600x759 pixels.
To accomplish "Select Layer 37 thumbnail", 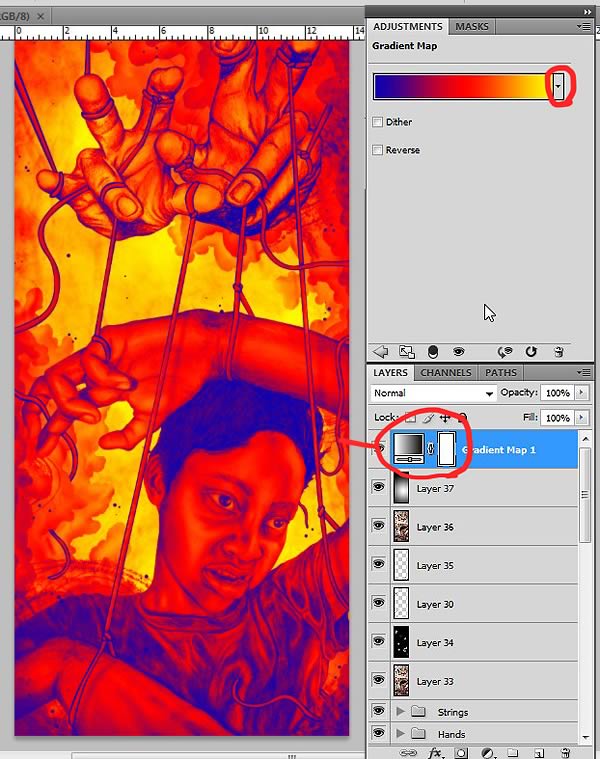I will click(x=401, y=488).
